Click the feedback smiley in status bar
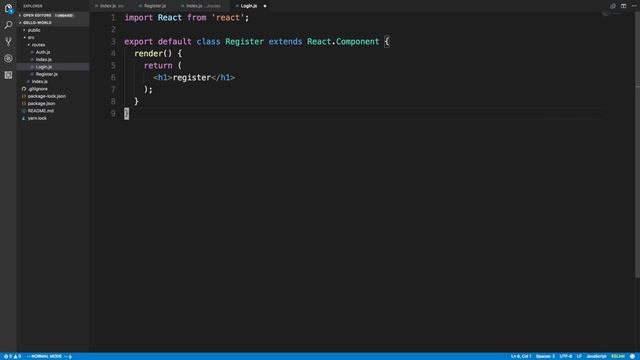This screenshot has height=360, width=640. (632, 356)
